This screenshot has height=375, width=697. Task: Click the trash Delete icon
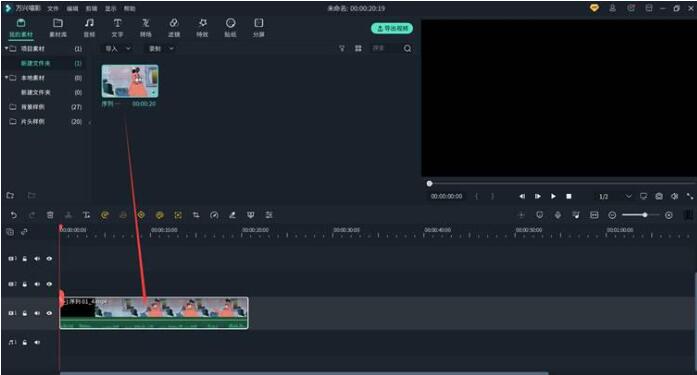50,215
